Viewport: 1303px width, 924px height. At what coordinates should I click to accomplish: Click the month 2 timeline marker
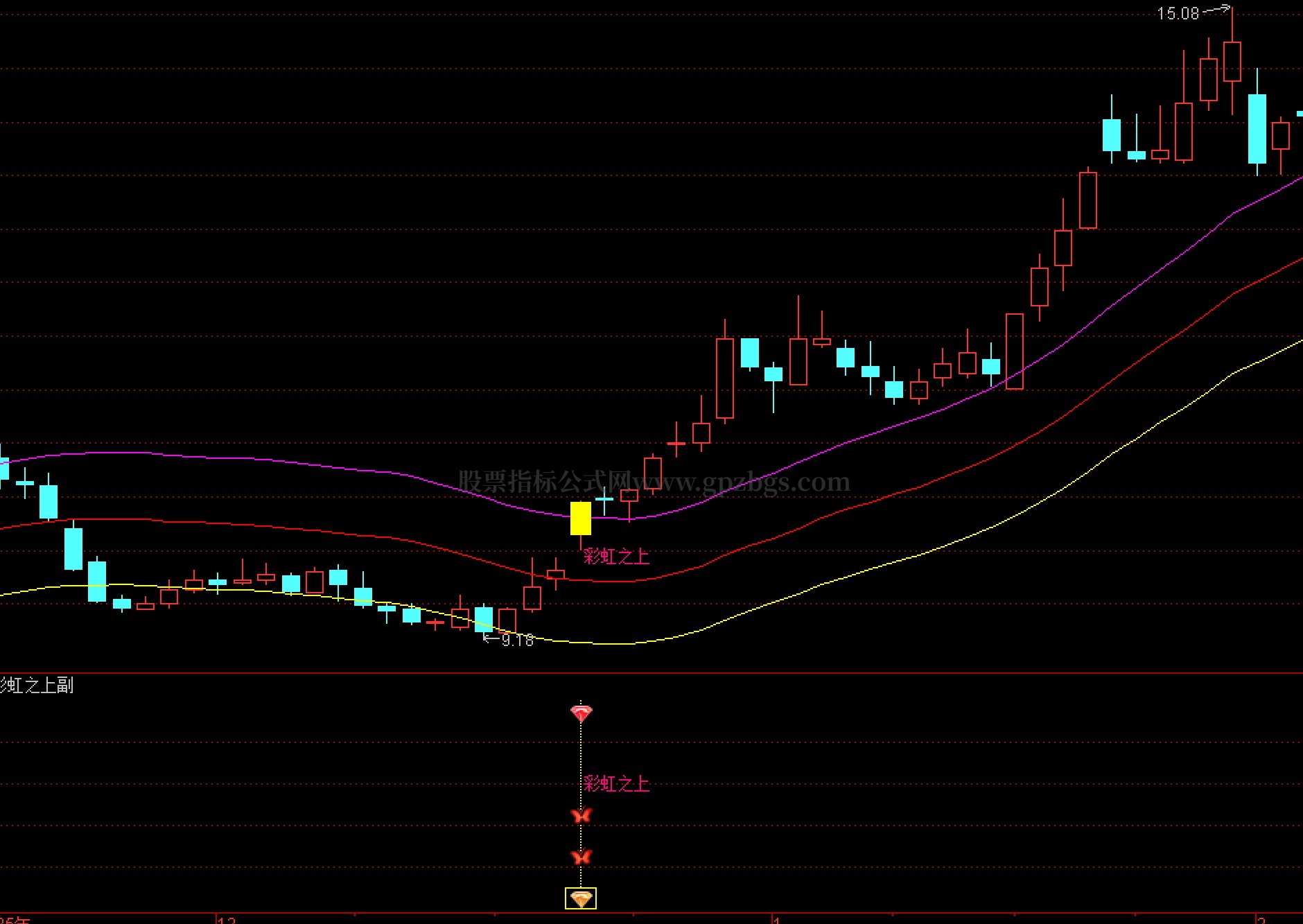coord(1261,920)
